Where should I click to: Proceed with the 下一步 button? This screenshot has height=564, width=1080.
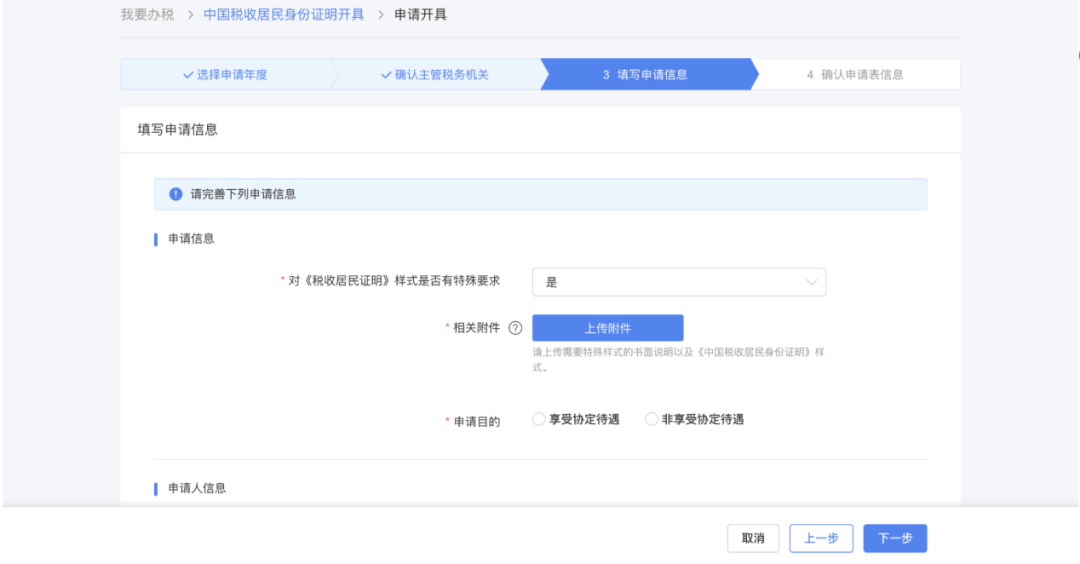[895, 538]
